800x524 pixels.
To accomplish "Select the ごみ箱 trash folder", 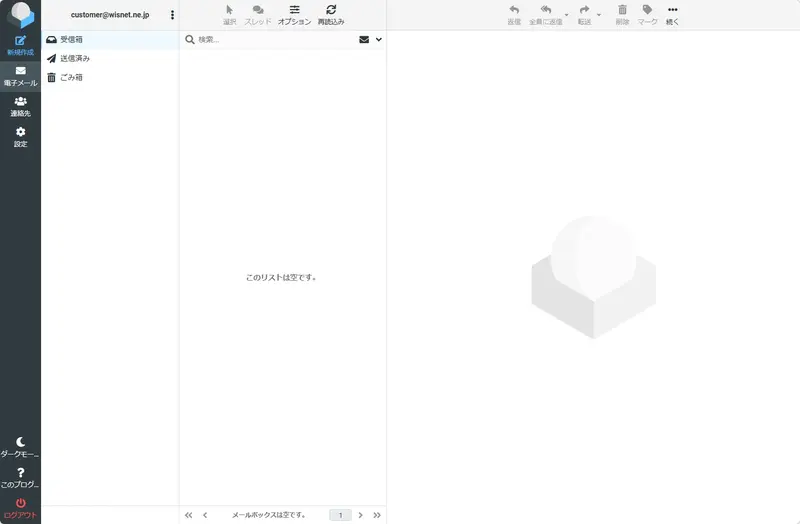I will tap(71, 77).
